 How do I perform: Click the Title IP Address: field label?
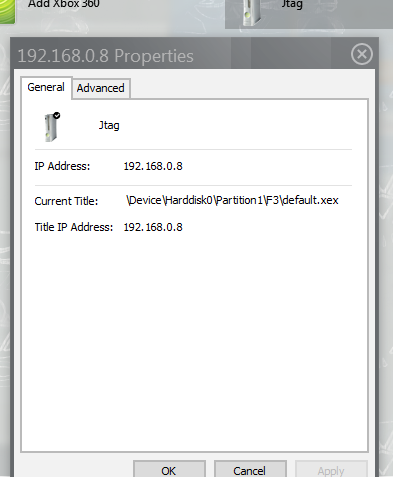click(74, 227)
